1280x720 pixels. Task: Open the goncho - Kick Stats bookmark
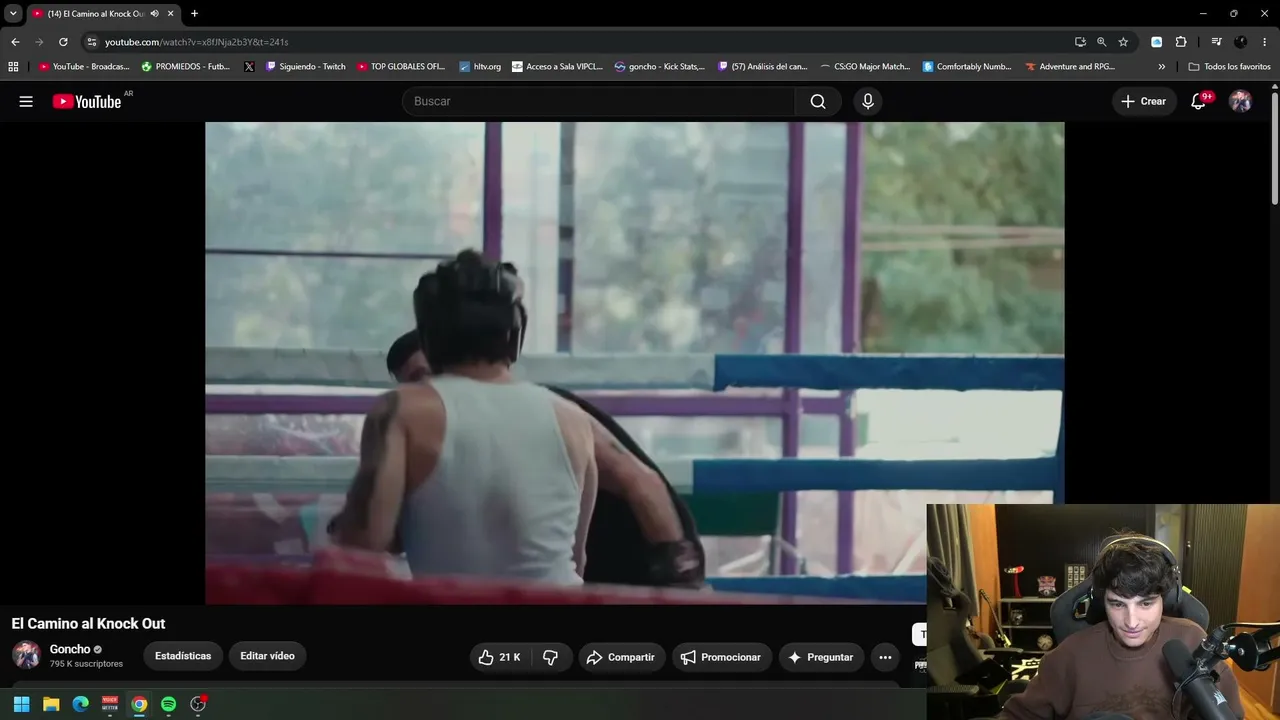click(660, 67)
